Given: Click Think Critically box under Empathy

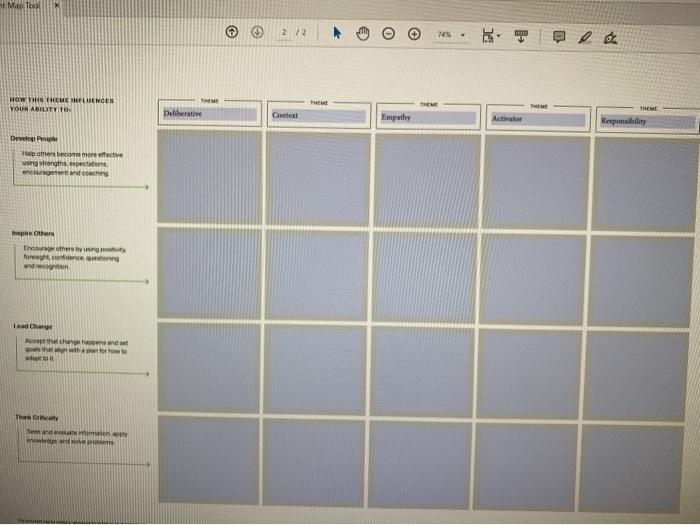Looking at the screenshot, I should [x=420, y=464].
